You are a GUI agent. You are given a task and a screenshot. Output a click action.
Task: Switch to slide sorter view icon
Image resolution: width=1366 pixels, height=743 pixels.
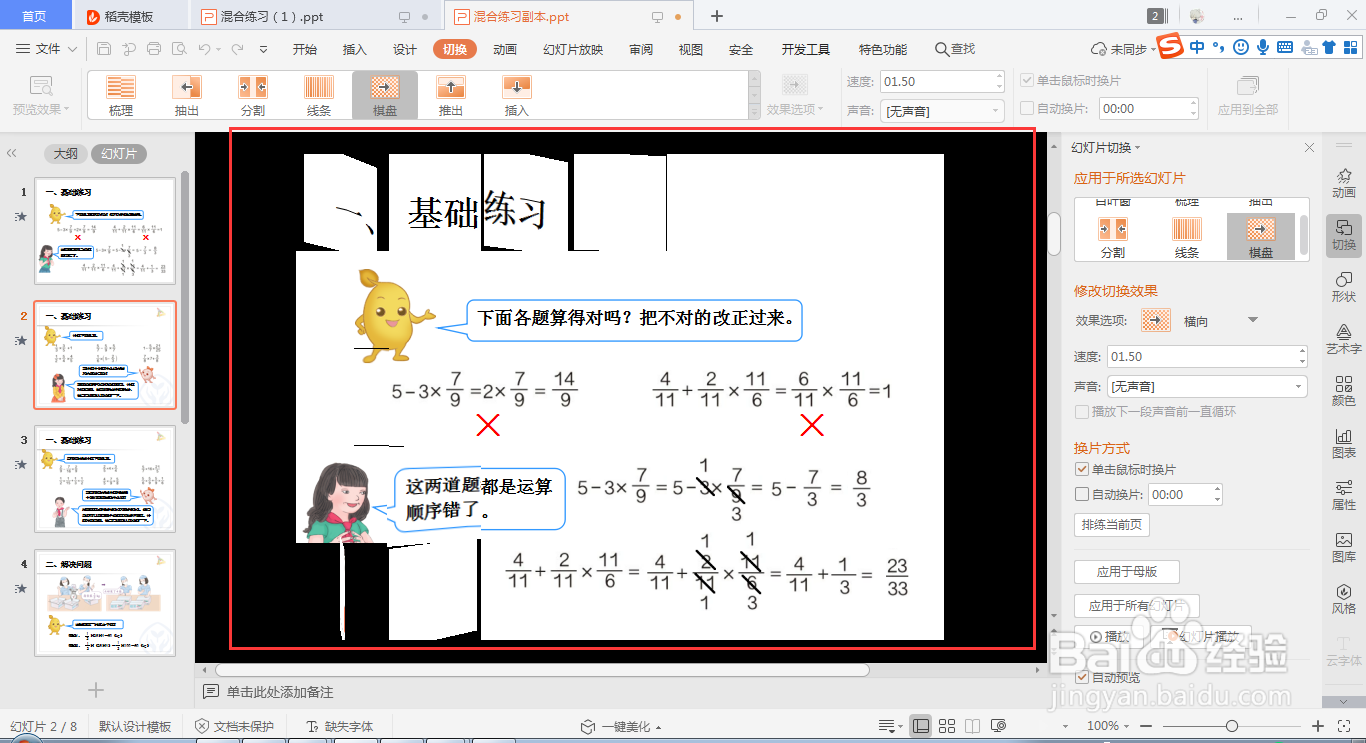(x=946, y=726)
